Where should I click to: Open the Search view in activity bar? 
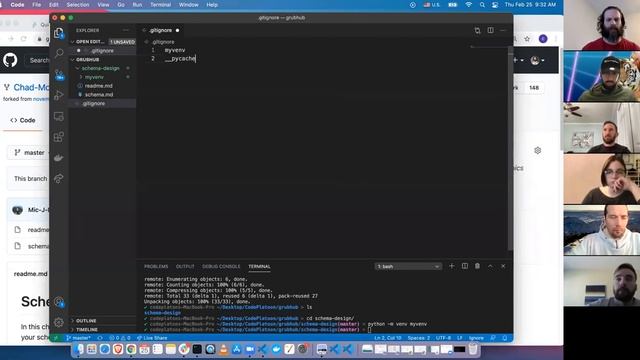point(59,53)
